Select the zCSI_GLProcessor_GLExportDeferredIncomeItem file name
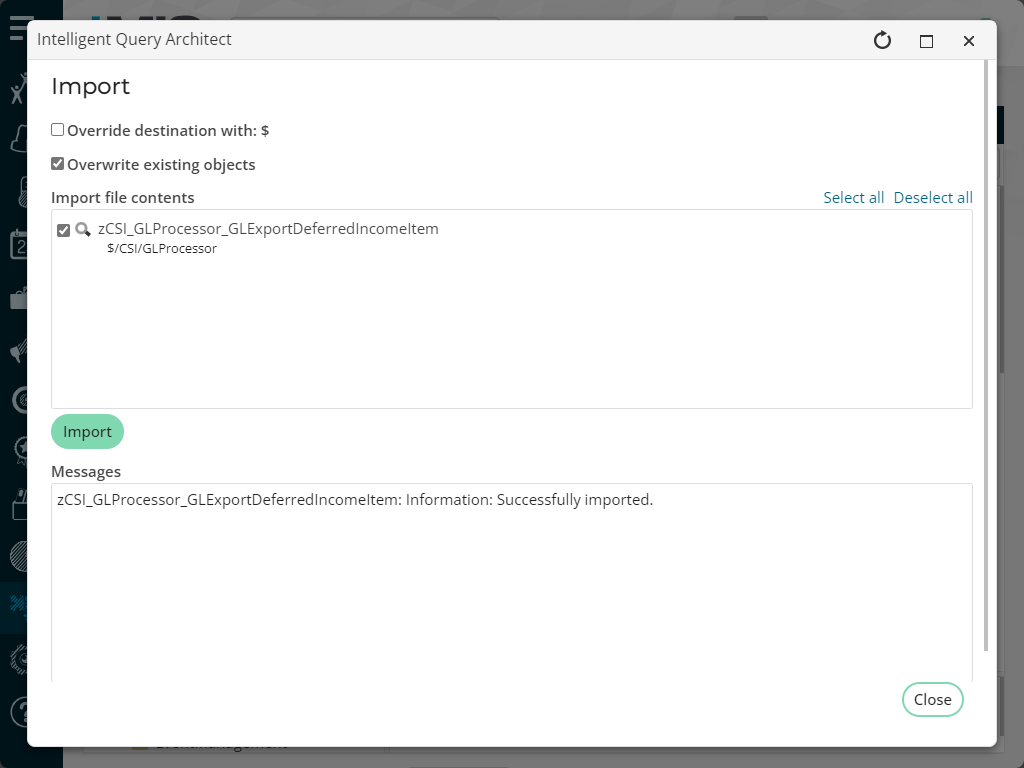This screenshot has height=768, width=1024. 268,229
